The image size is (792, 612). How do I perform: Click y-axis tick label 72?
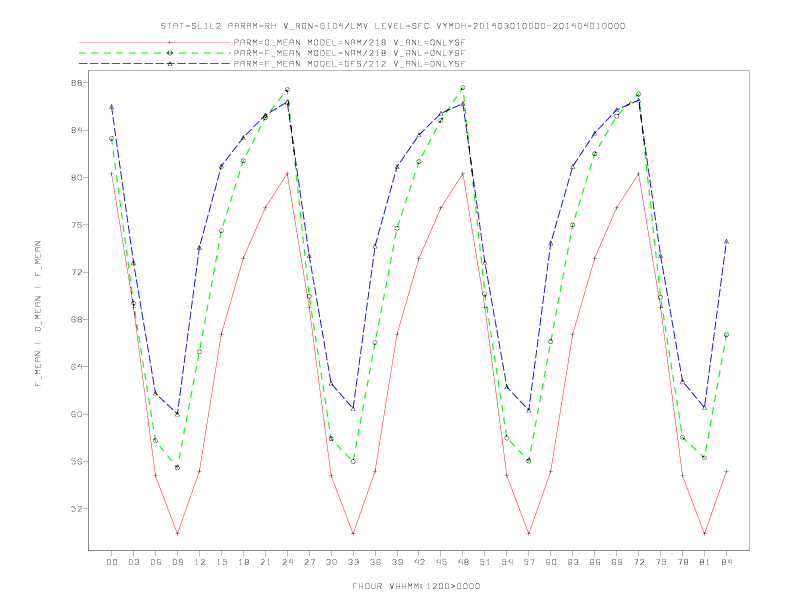coord(76,272)
